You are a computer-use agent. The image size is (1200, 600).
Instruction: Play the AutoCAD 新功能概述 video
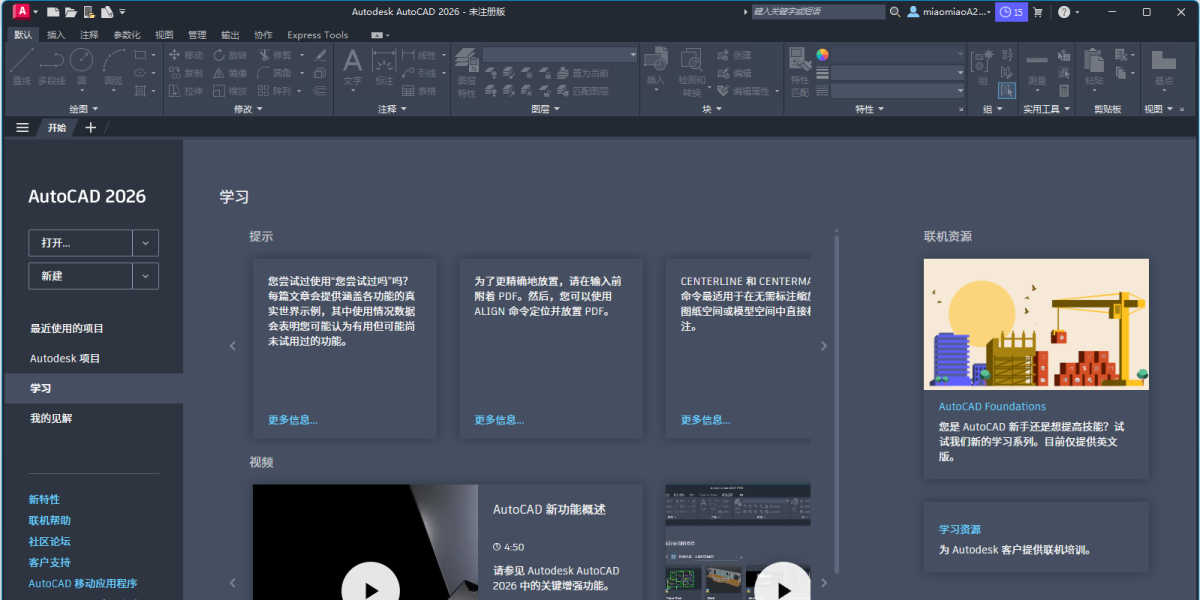point(370,588)
